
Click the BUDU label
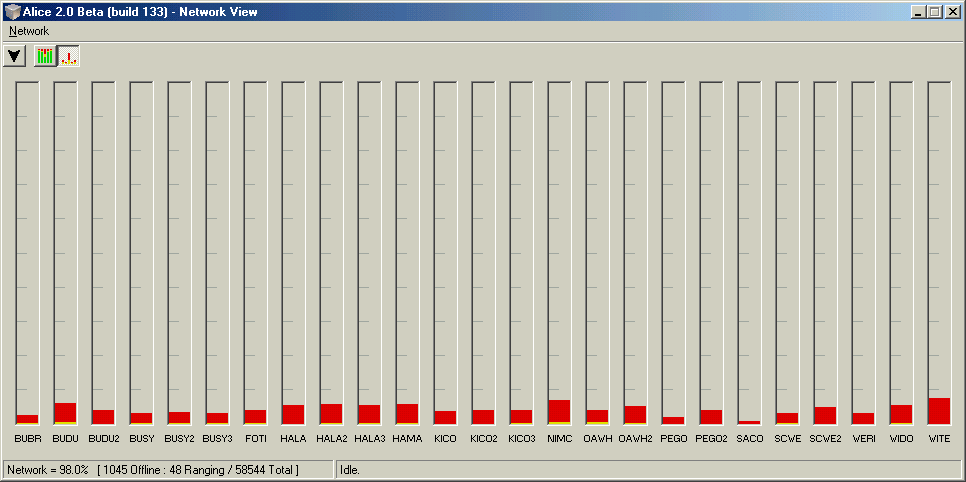65,438
